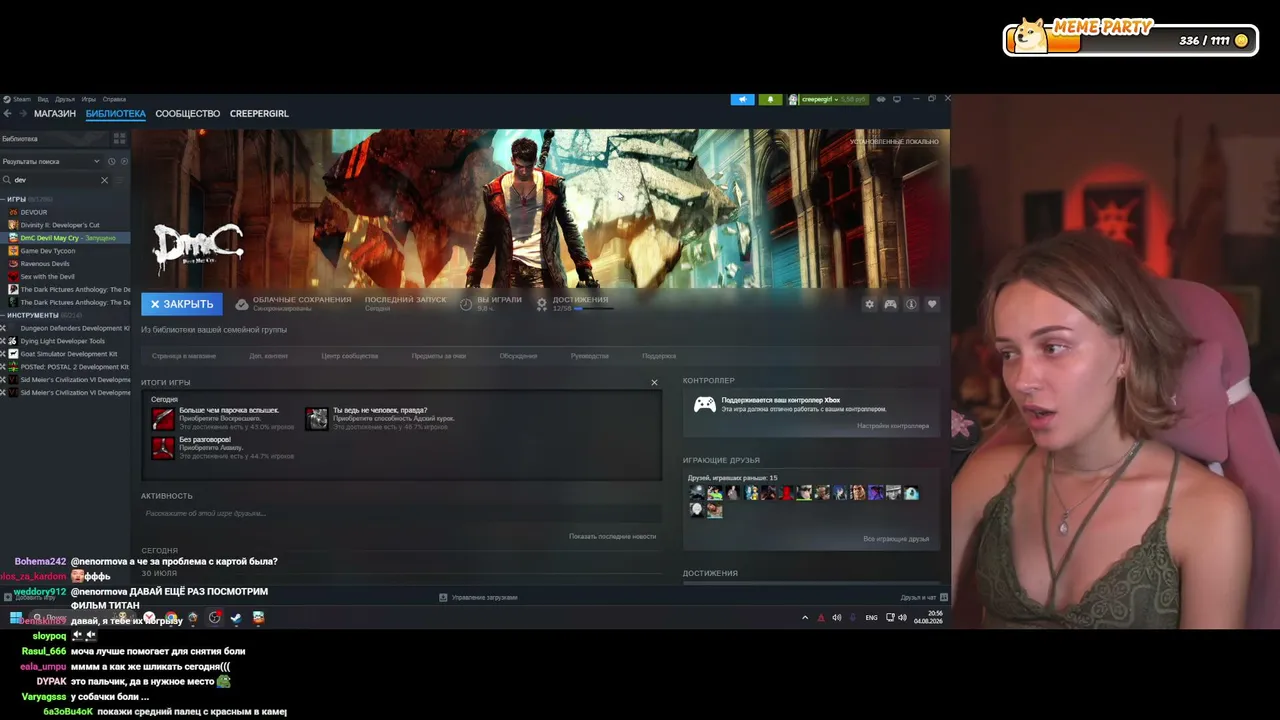Click Все играющие друзья link
The height and width of the screenshot is (720, 1280).
(896, 539)
